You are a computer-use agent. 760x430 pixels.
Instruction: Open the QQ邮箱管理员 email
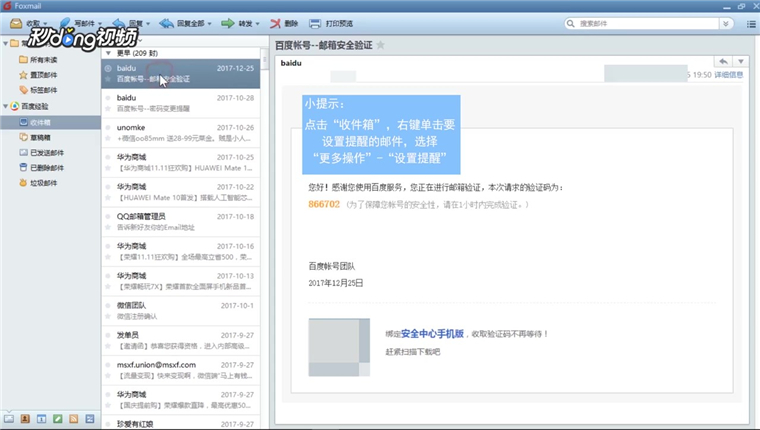pyautogui.click(x=181, y=222)
